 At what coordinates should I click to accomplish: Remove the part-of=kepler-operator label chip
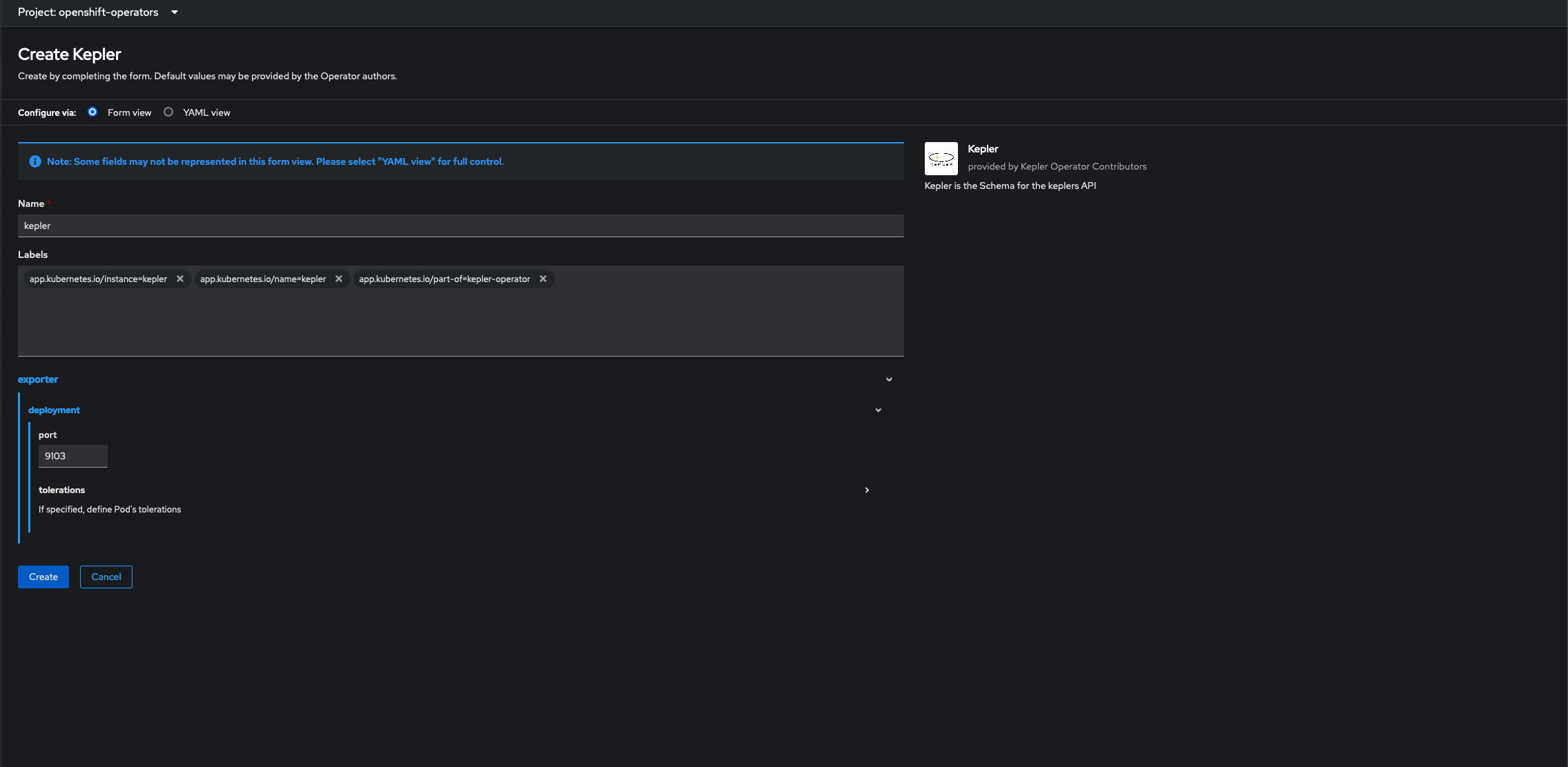click(543, 279)
